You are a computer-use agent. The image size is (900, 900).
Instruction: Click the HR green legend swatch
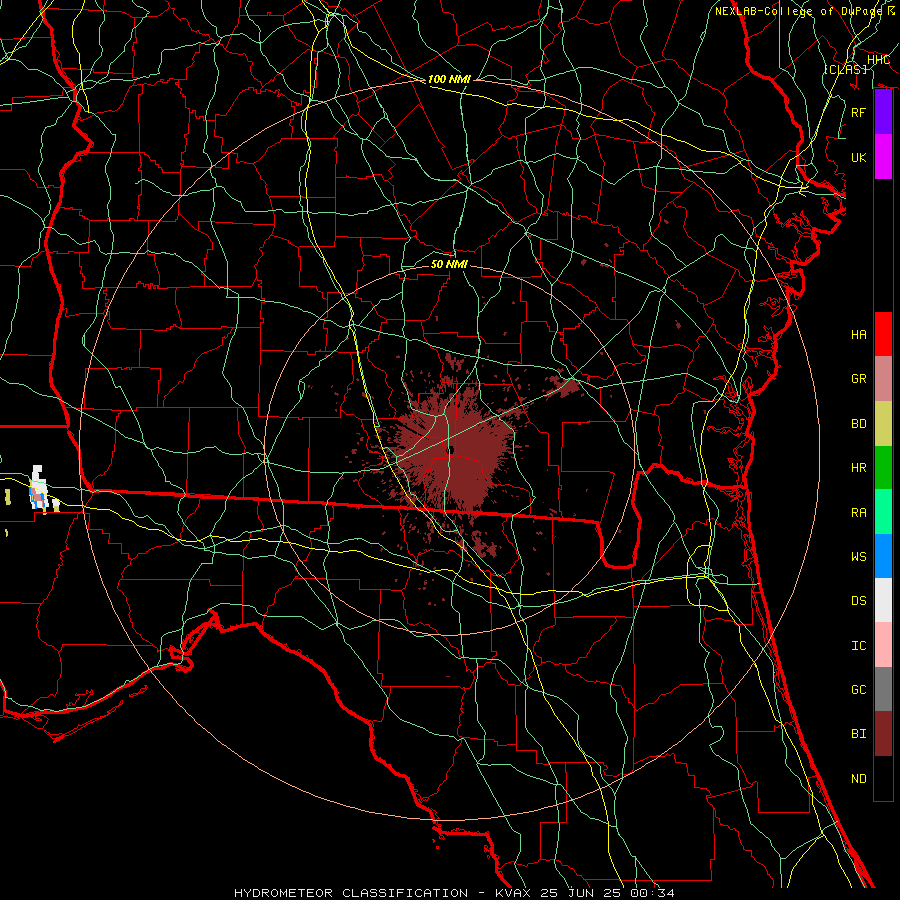pyautogui.click(x=883, y=467)
